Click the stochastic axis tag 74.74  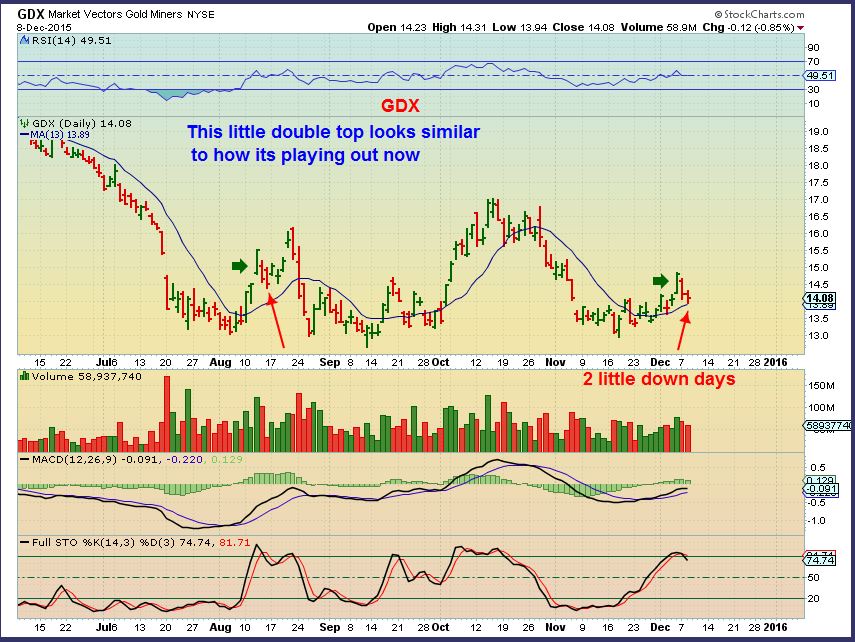click(820, 560)
